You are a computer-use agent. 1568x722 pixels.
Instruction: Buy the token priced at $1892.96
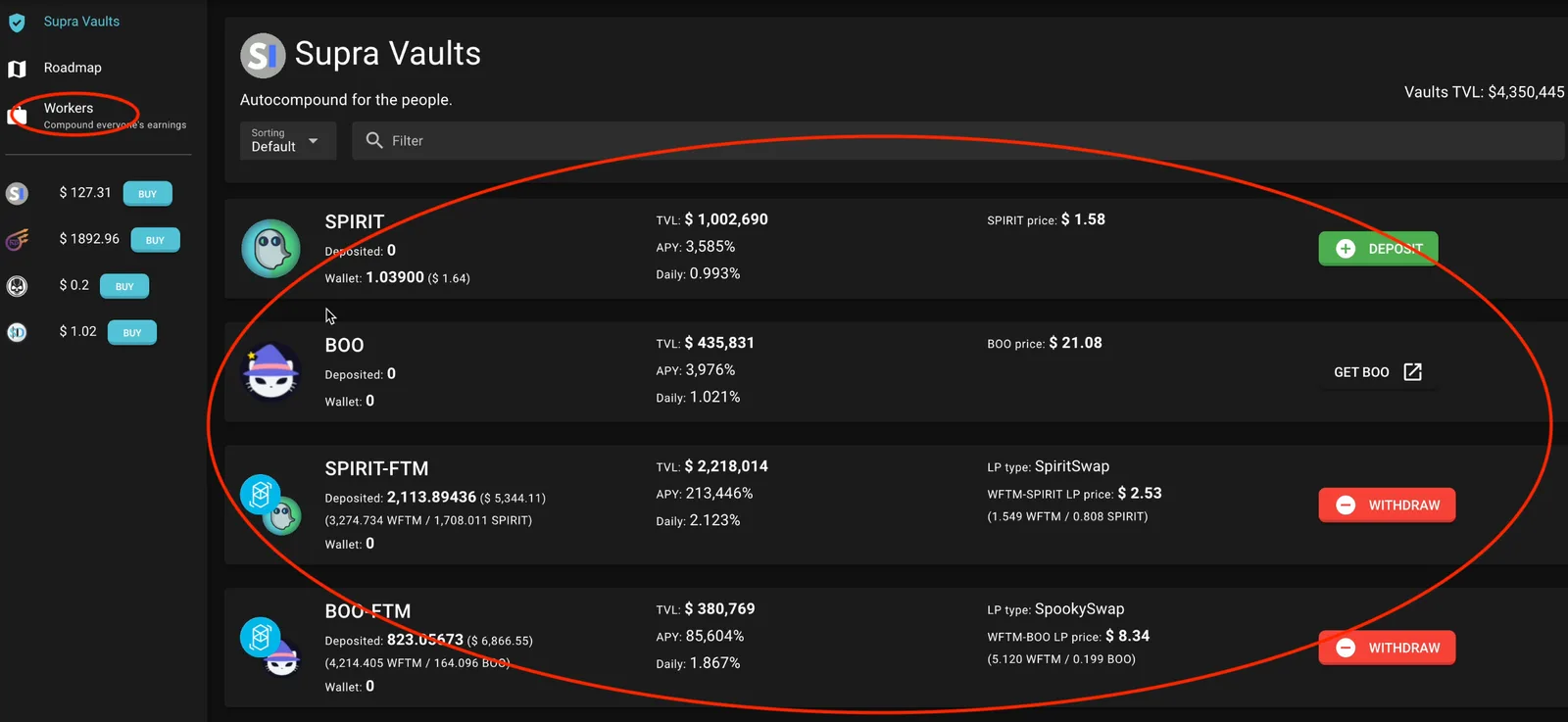tap(155, 240)
